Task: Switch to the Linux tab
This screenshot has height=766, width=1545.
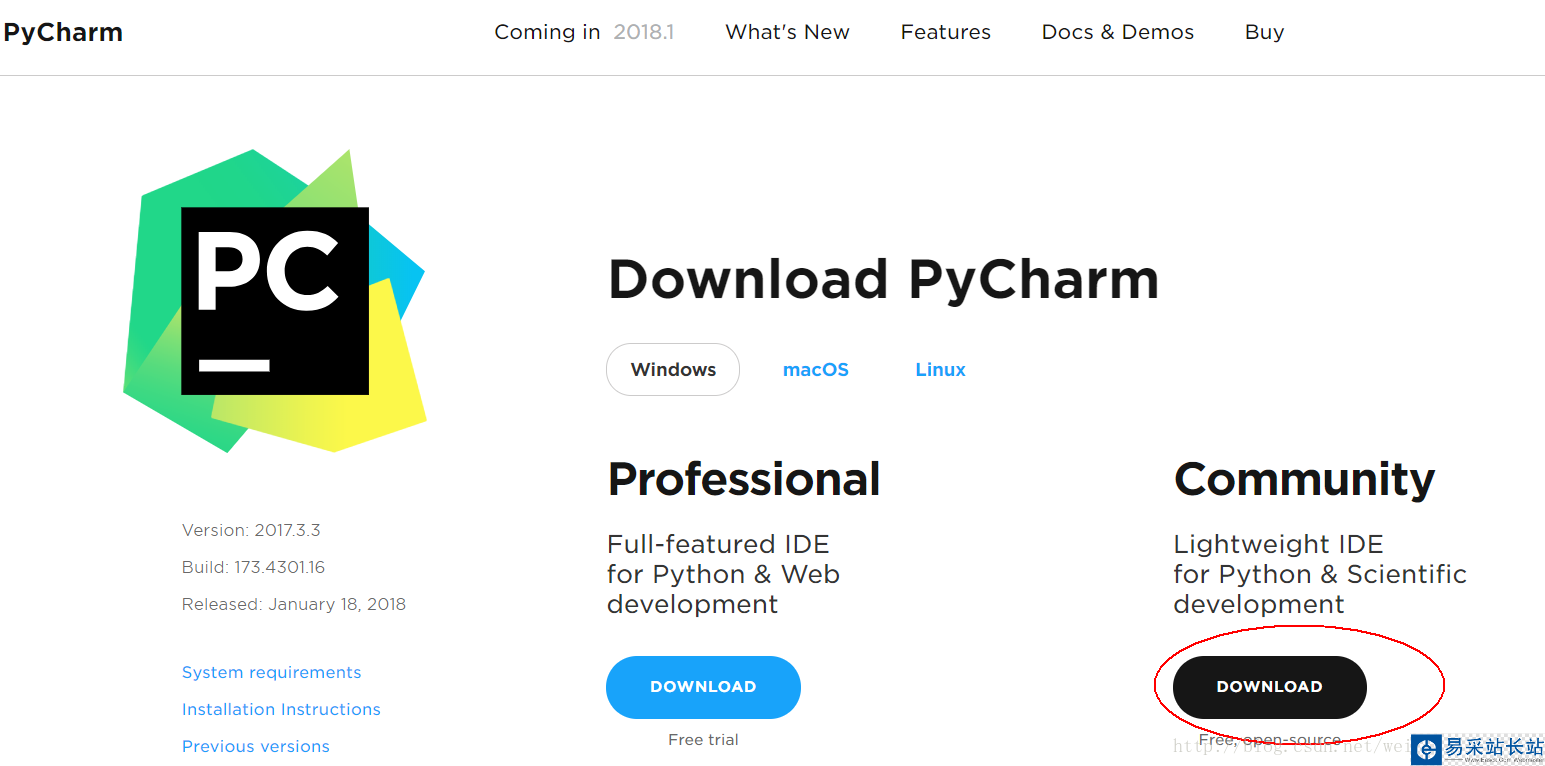Action: (x=940, y=369)
